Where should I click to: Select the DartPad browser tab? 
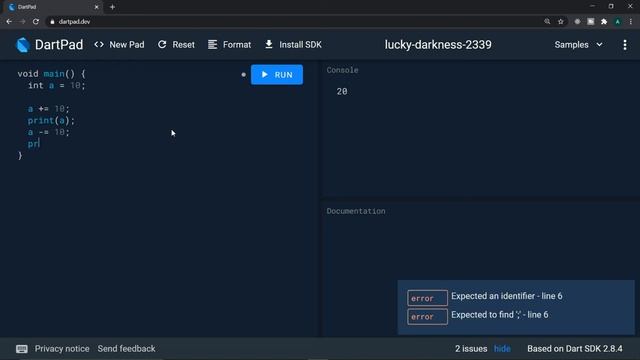point(53,7)
